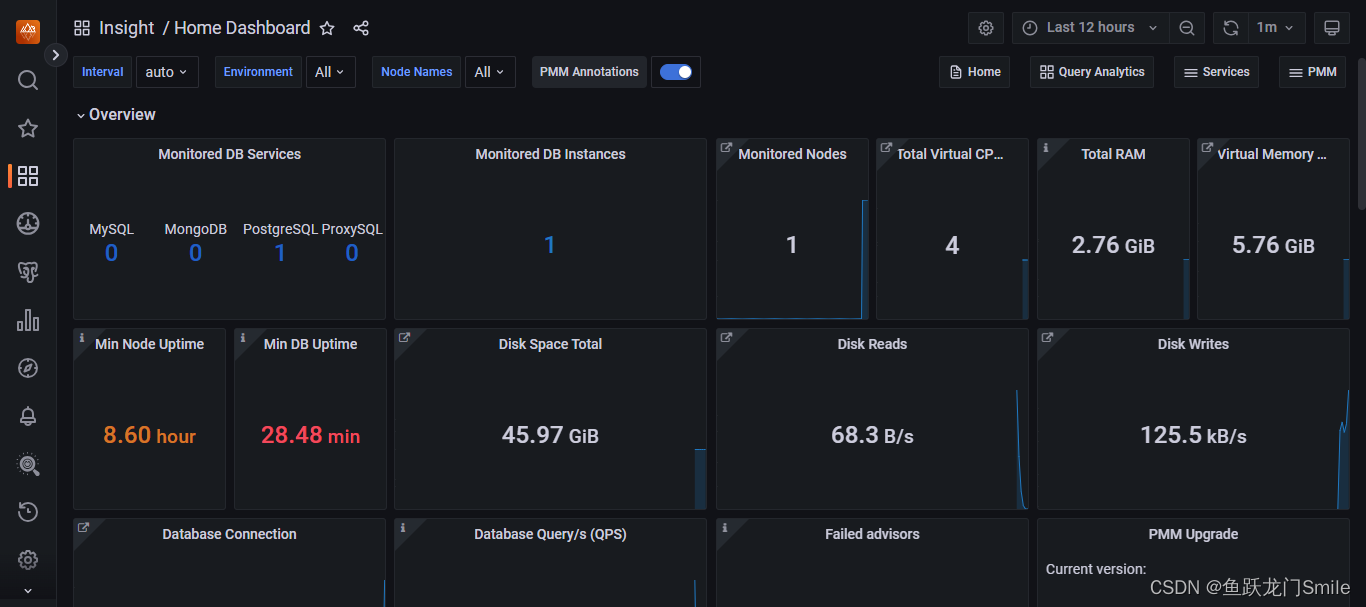Click Monitored DB Services panel title
This screenshot has height=607, width=1366.
(x=229, y=154)
